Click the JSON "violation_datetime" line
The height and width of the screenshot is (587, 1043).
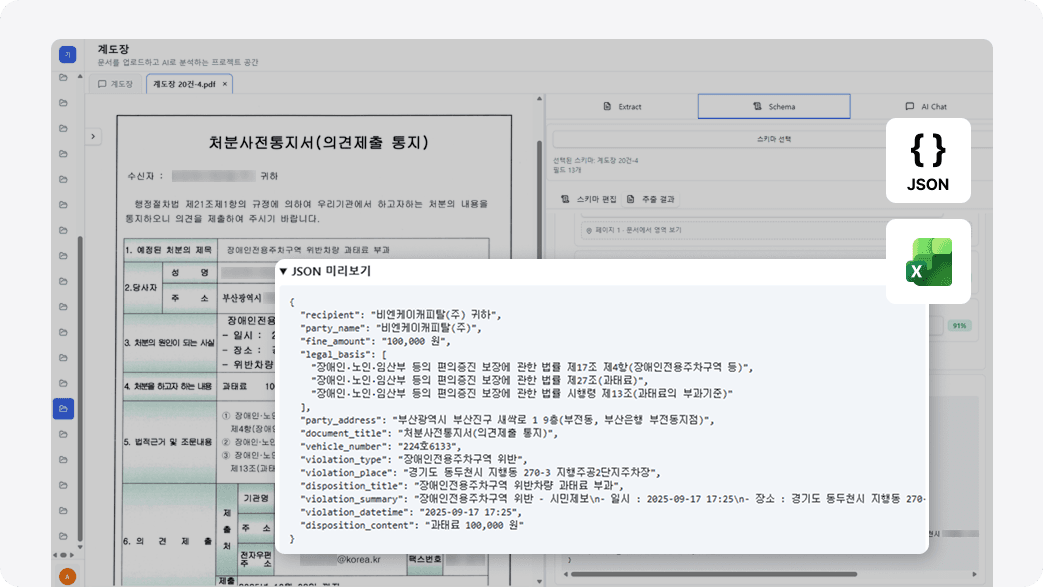coord(411,512)
